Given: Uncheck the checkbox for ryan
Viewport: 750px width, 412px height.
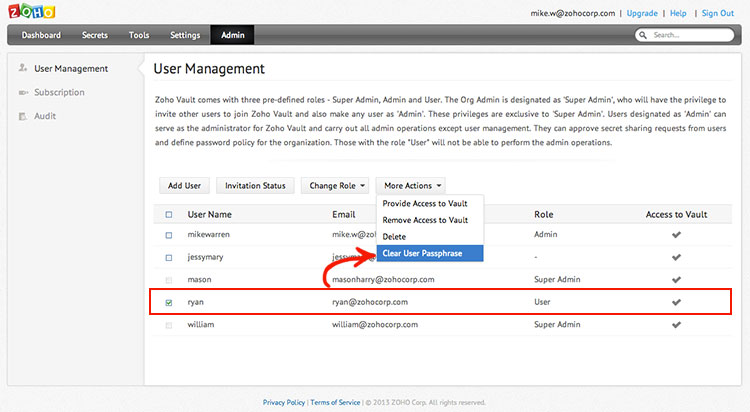Looking at the screenshot, I should pyautogui.click(x=168, y=301).
